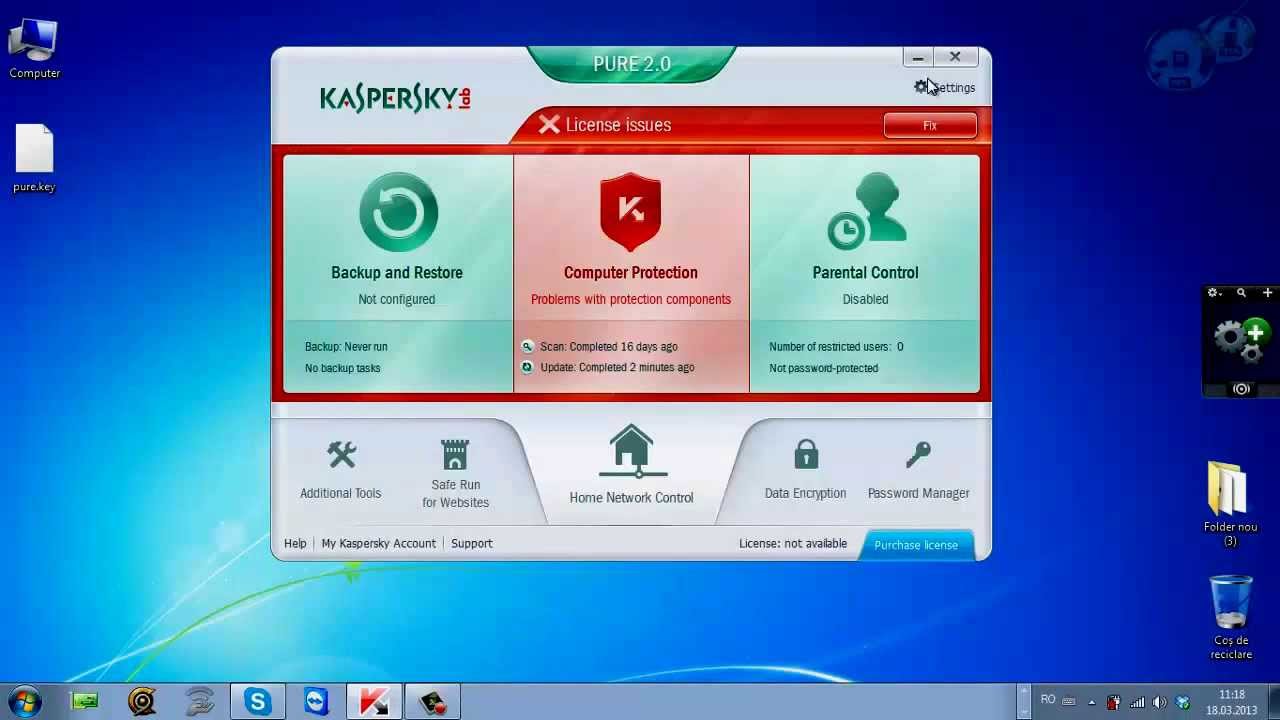Open the Help link
The image size is (1280, 720).
[x=295, y=543]
